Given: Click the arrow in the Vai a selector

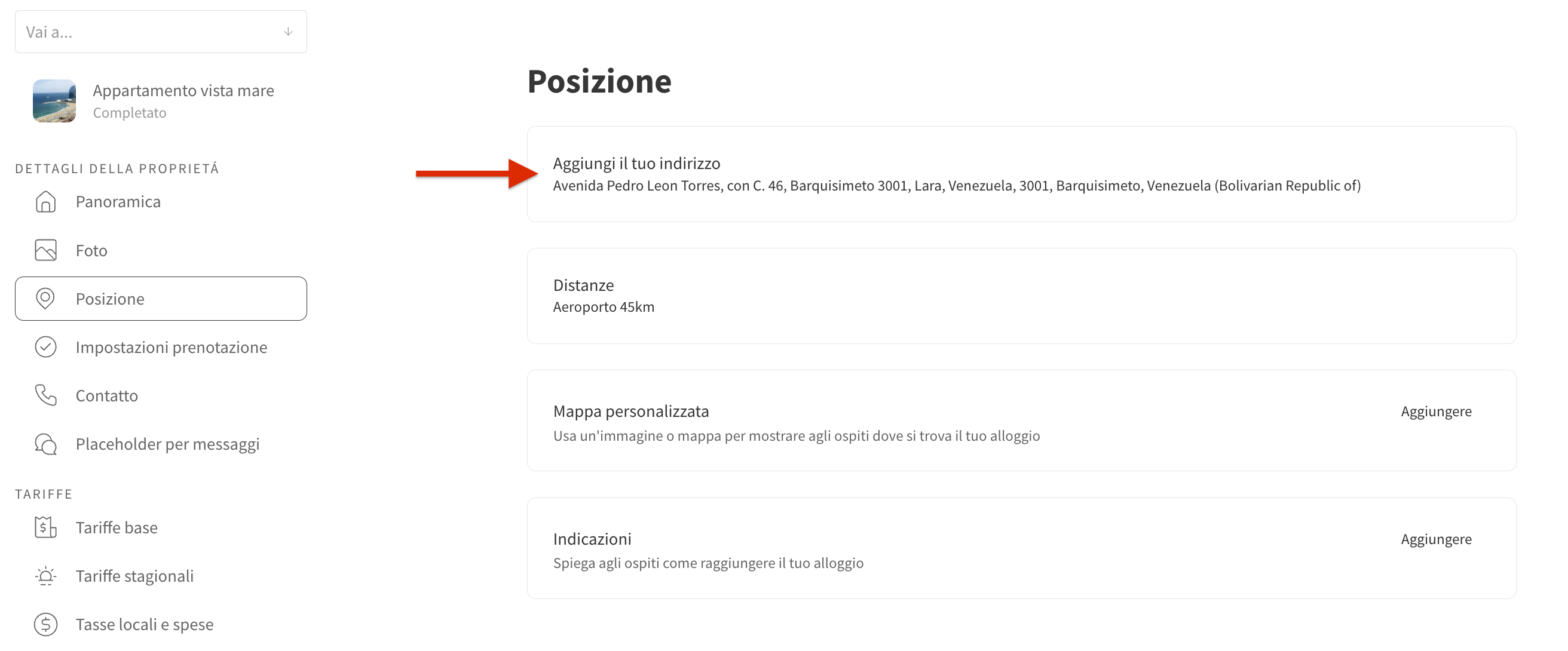Looking at the screenshot, I should click(289, 32).
